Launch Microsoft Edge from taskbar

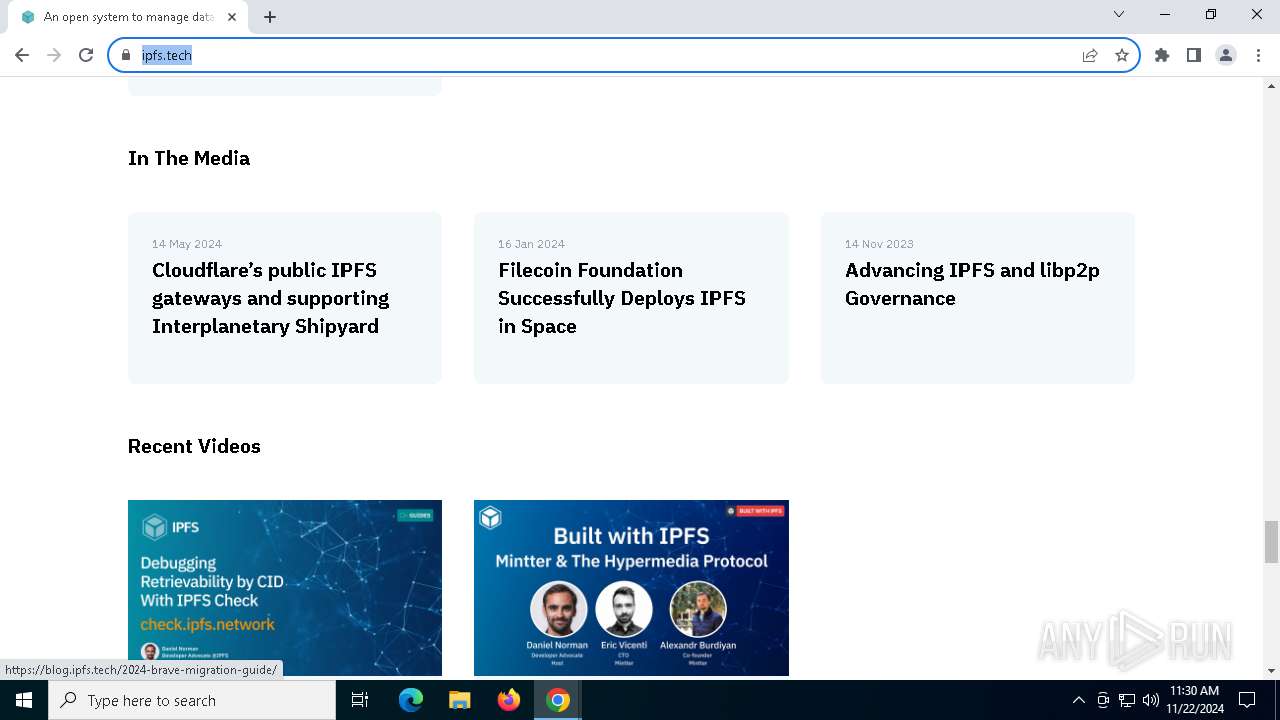[x=411, y=700]
